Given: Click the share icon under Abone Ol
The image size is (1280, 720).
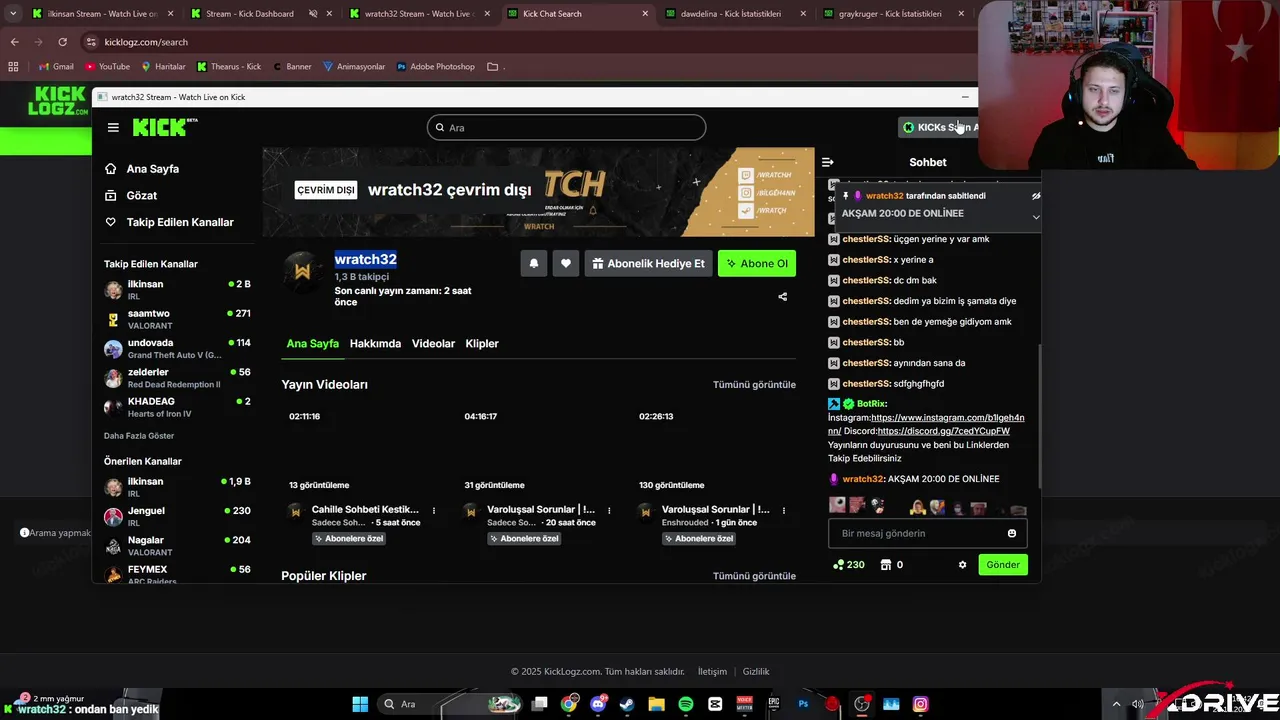Looking at the screenshot, I should pyautogui.click(x=783, y=296).
